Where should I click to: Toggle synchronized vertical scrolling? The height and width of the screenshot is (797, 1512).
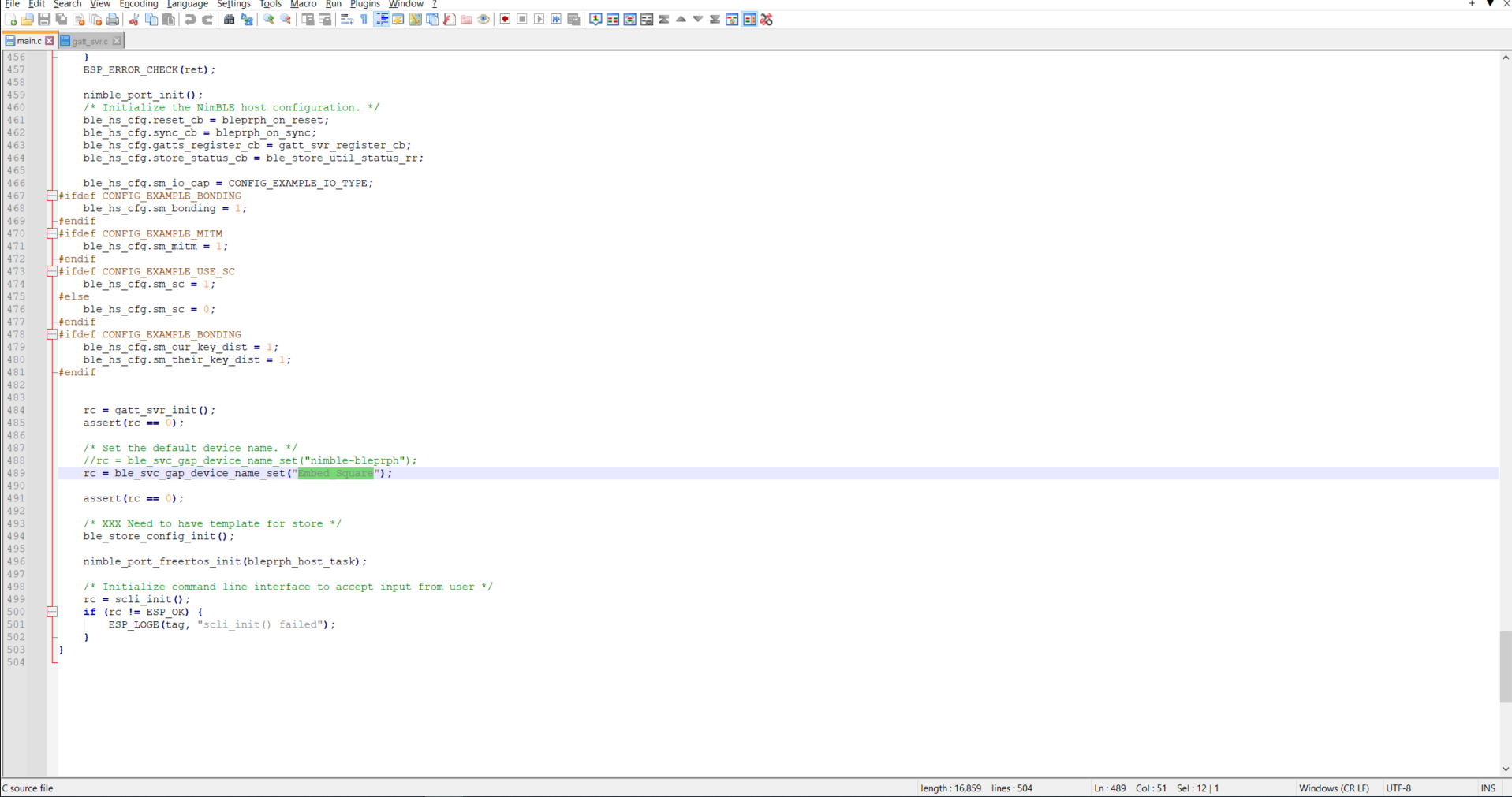pos(308,20)
